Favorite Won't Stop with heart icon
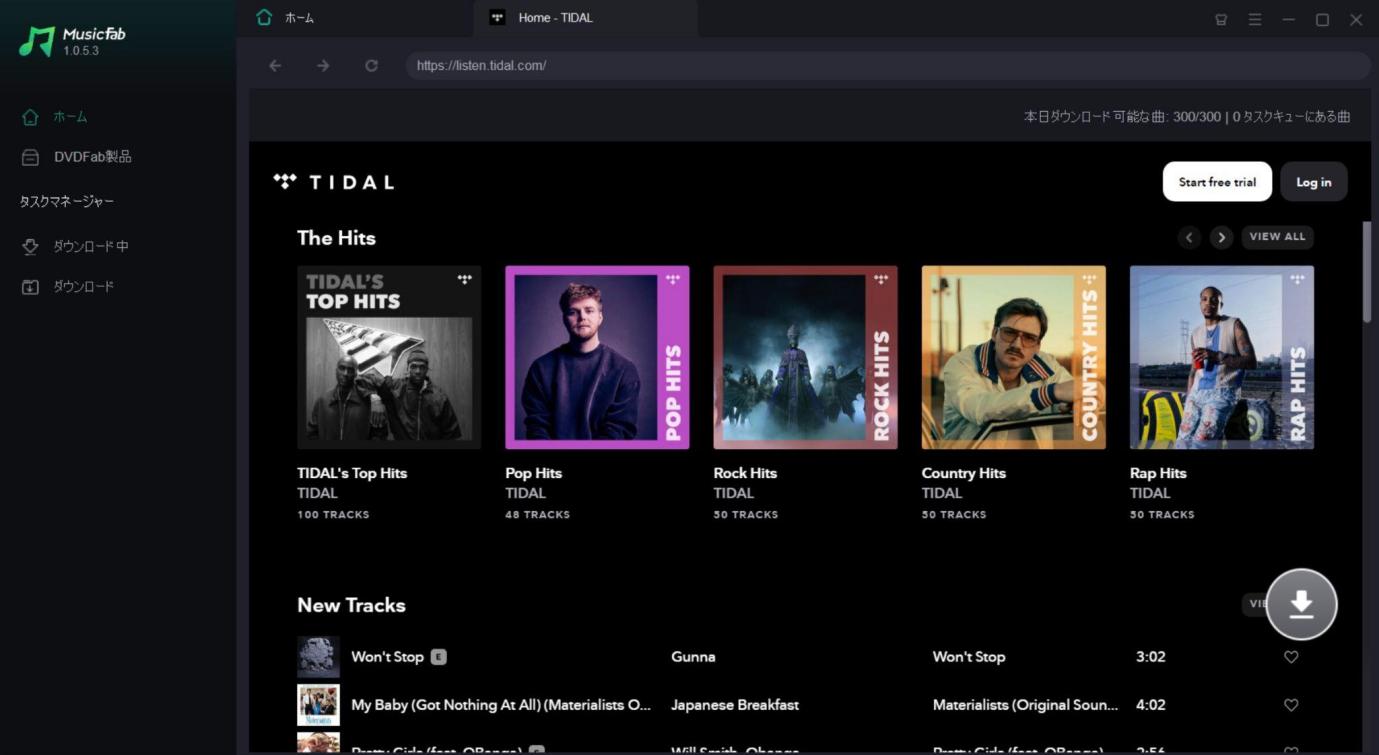1379x755 pixels. [1291, 657]
